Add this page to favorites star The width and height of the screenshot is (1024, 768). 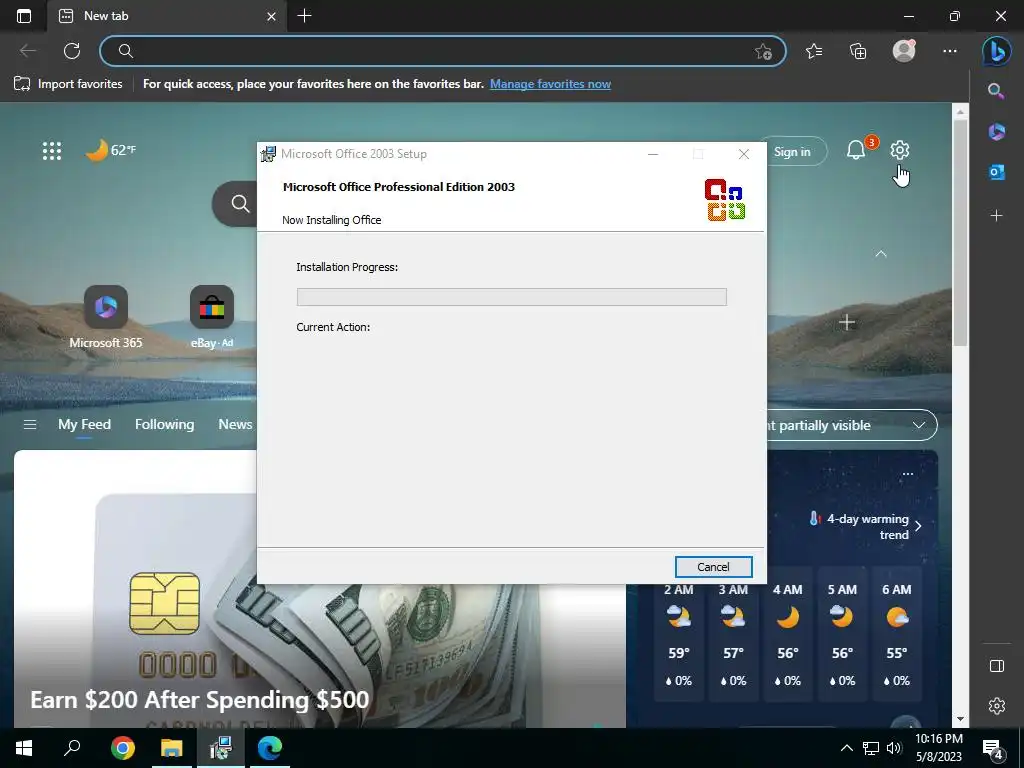pos(763,52)
